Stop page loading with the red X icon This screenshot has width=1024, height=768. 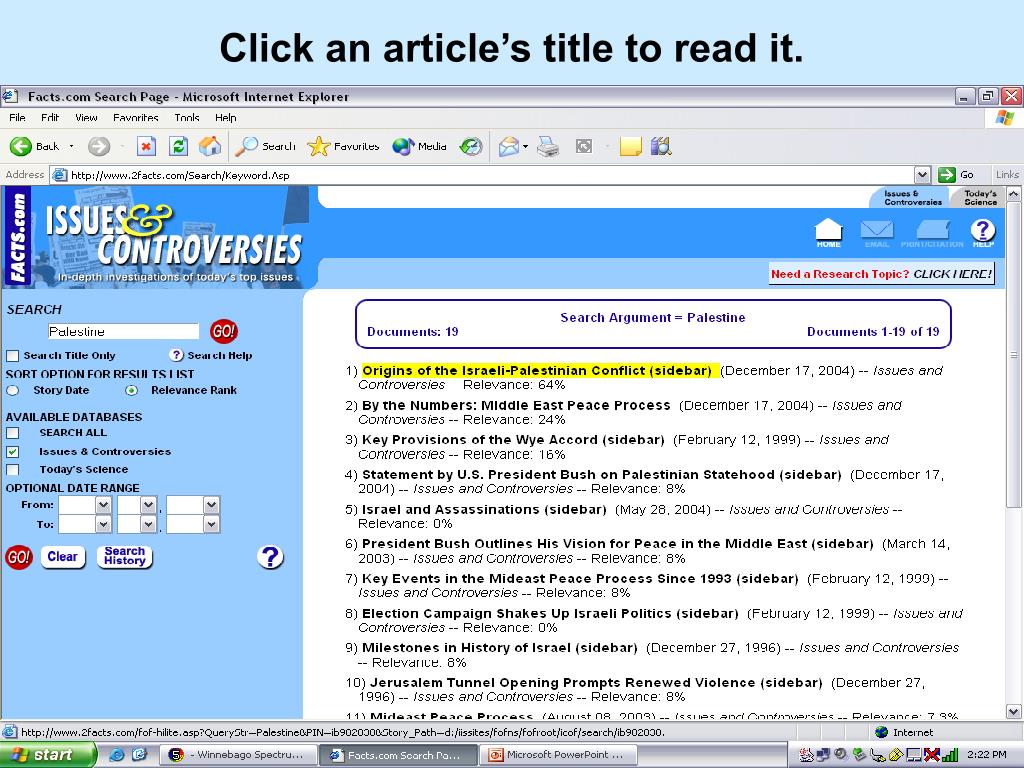coord(146,146)
